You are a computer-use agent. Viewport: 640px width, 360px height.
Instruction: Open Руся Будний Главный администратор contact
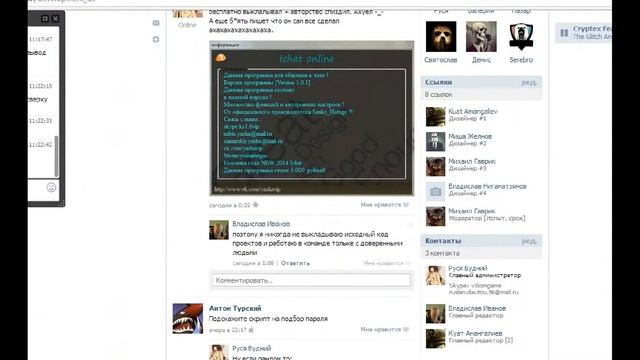468,268
